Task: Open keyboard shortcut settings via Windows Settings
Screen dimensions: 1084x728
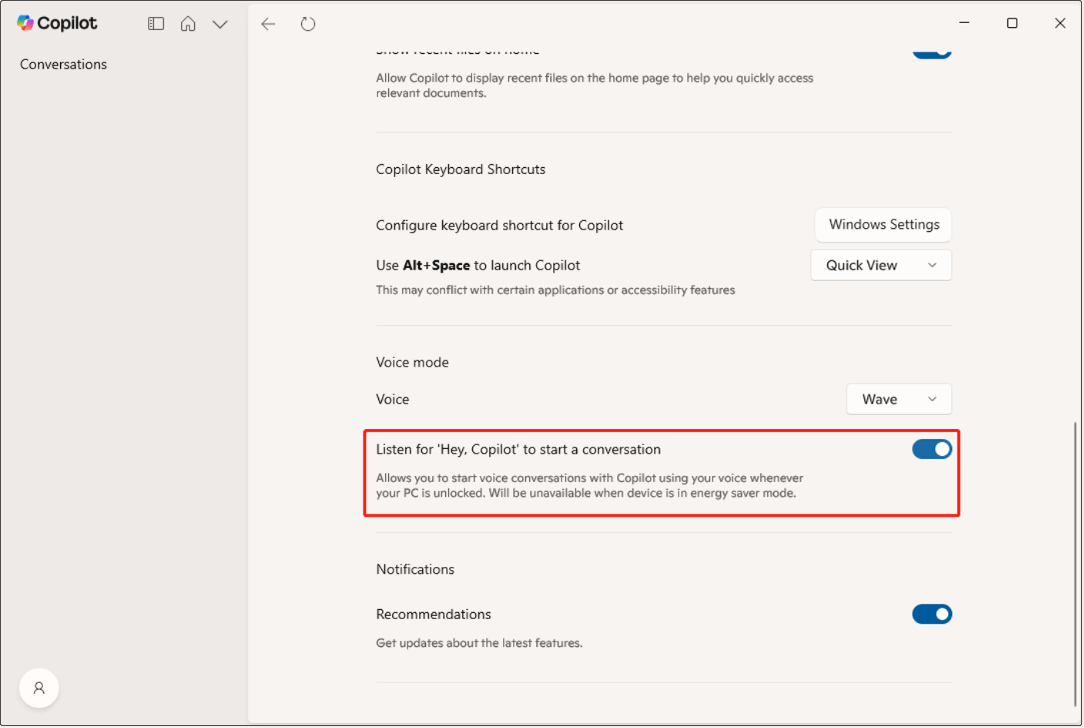Action: (x=882, y=225)
